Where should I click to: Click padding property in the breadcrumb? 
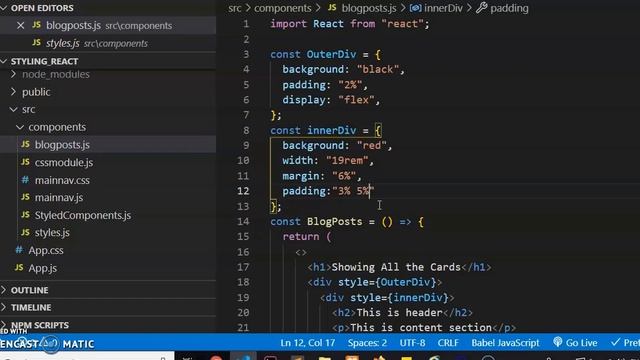coord(509,8)
